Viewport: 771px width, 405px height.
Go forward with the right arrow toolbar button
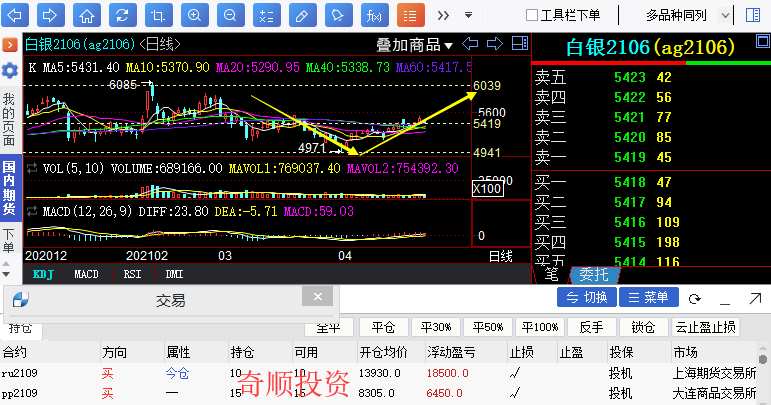coord(51,15)
